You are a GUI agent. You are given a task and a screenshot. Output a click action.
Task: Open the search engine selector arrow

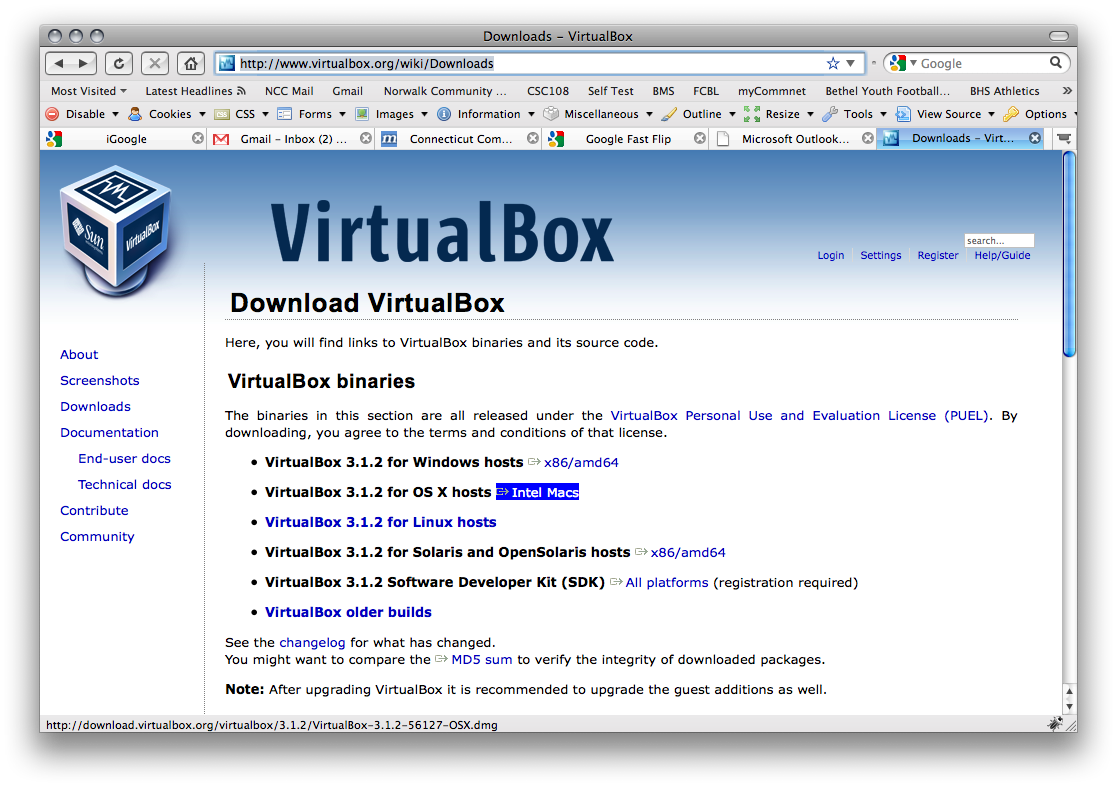click(x=913, y=63)
